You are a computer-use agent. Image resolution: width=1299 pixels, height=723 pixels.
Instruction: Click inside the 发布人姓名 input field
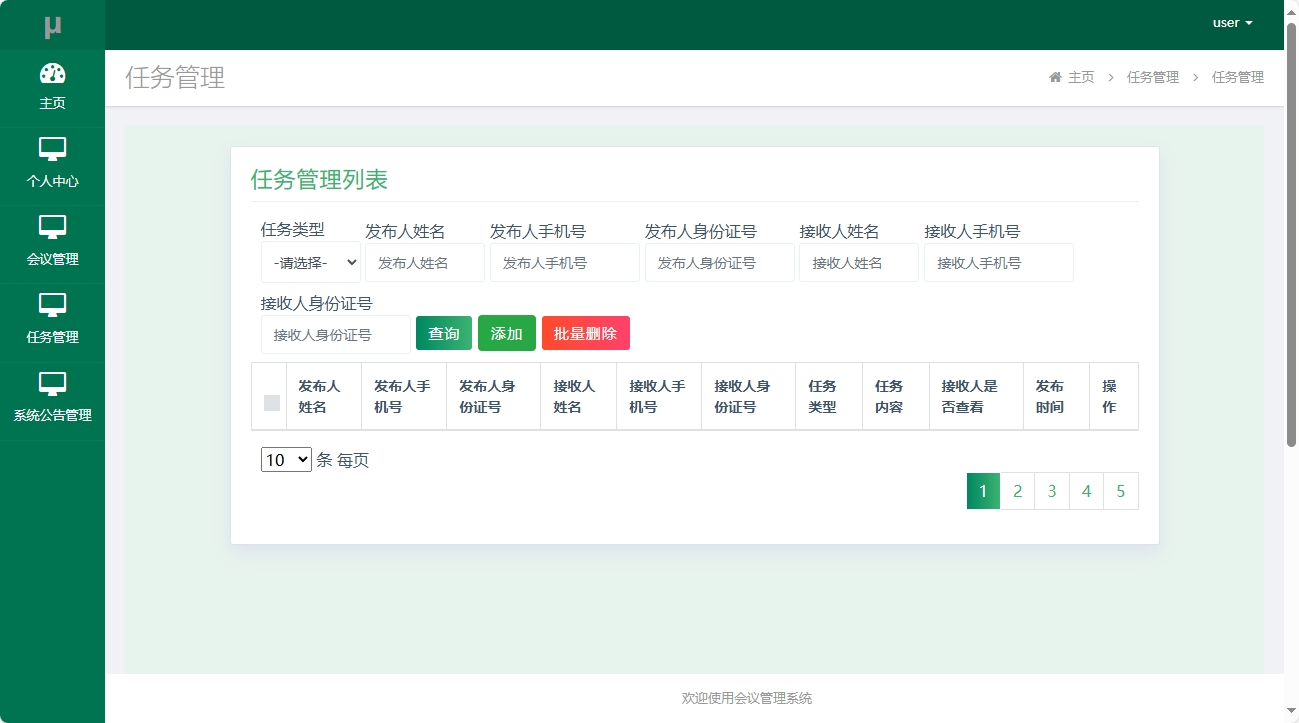[424, 262]
